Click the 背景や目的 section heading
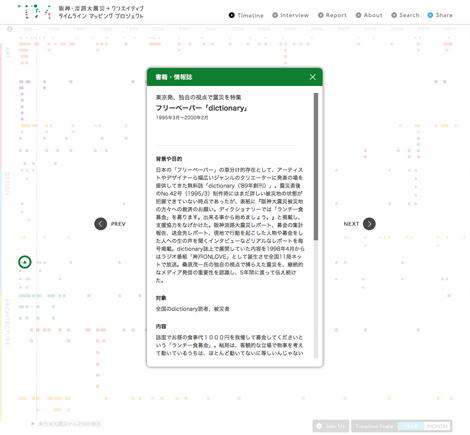This screenshot has width=470, height=435. click(169, 159)
